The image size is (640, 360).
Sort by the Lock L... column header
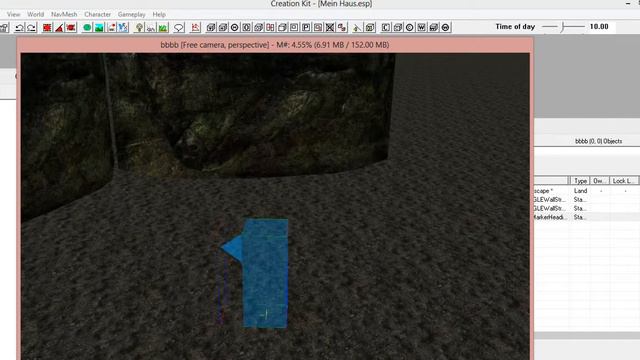click(x=623, y=181)
